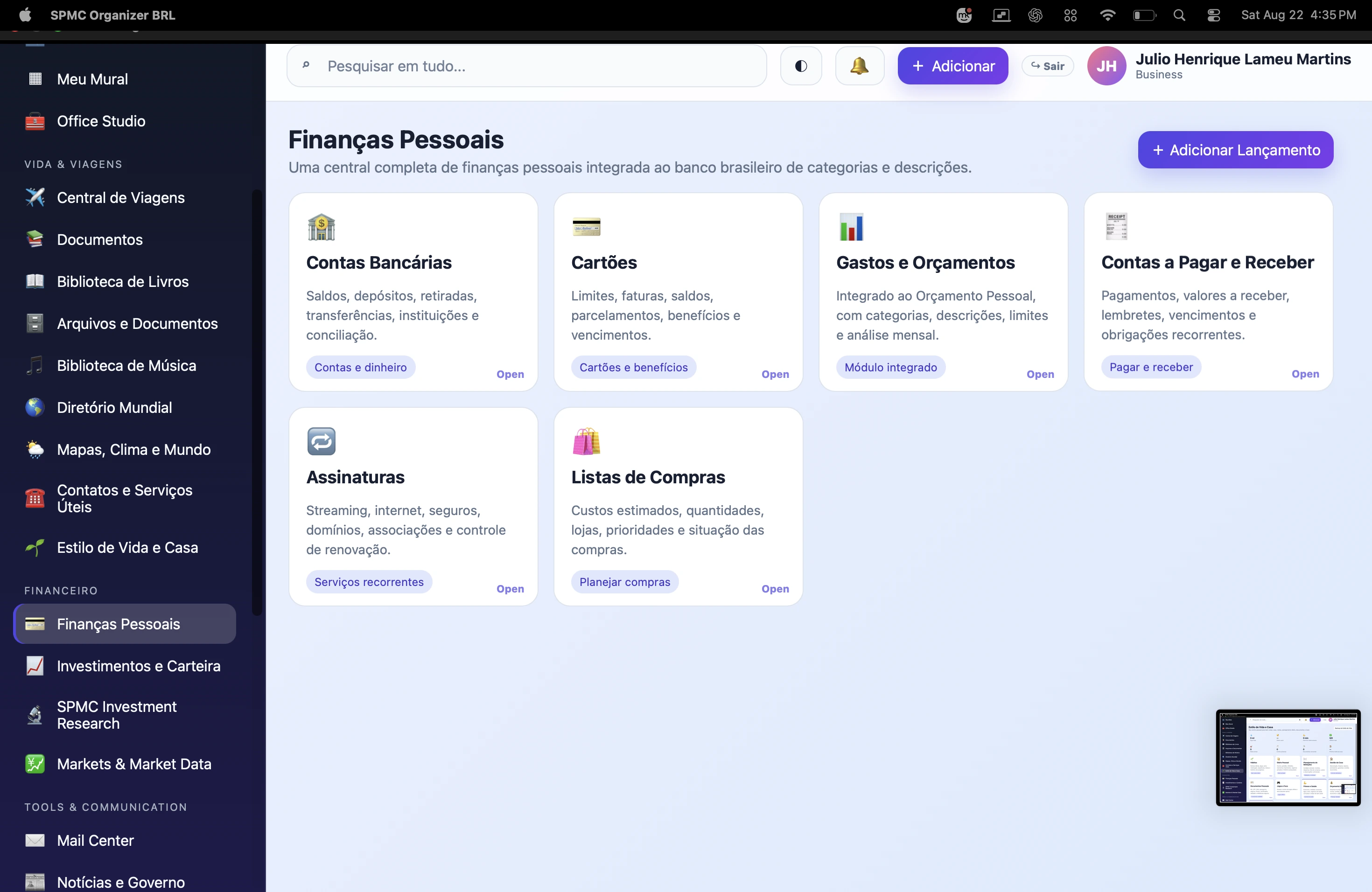This screenshot has height=892, width=1372.
Task: Open the Apple menu
Action: pos(25,15)
